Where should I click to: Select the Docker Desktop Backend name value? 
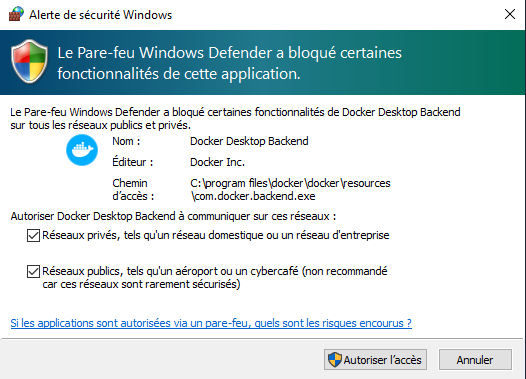point(249,141)
